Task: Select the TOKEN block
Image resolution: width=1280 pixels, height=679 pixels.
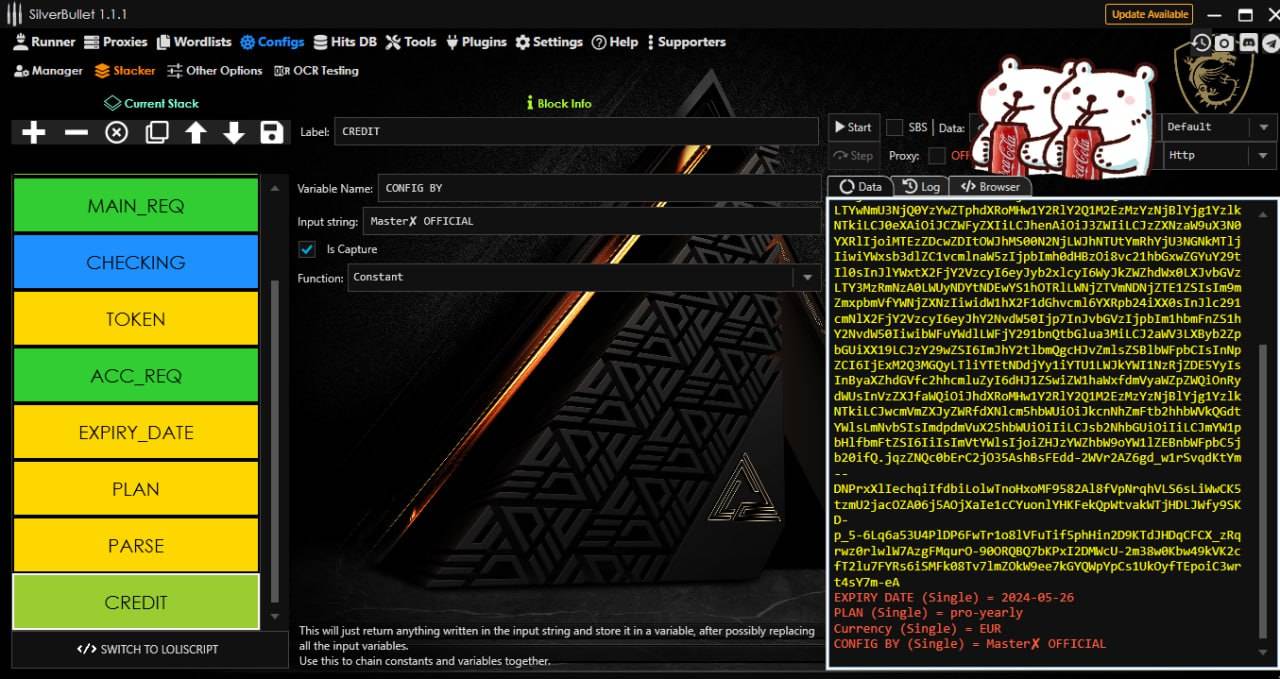Action: click(x=135, y=319)
